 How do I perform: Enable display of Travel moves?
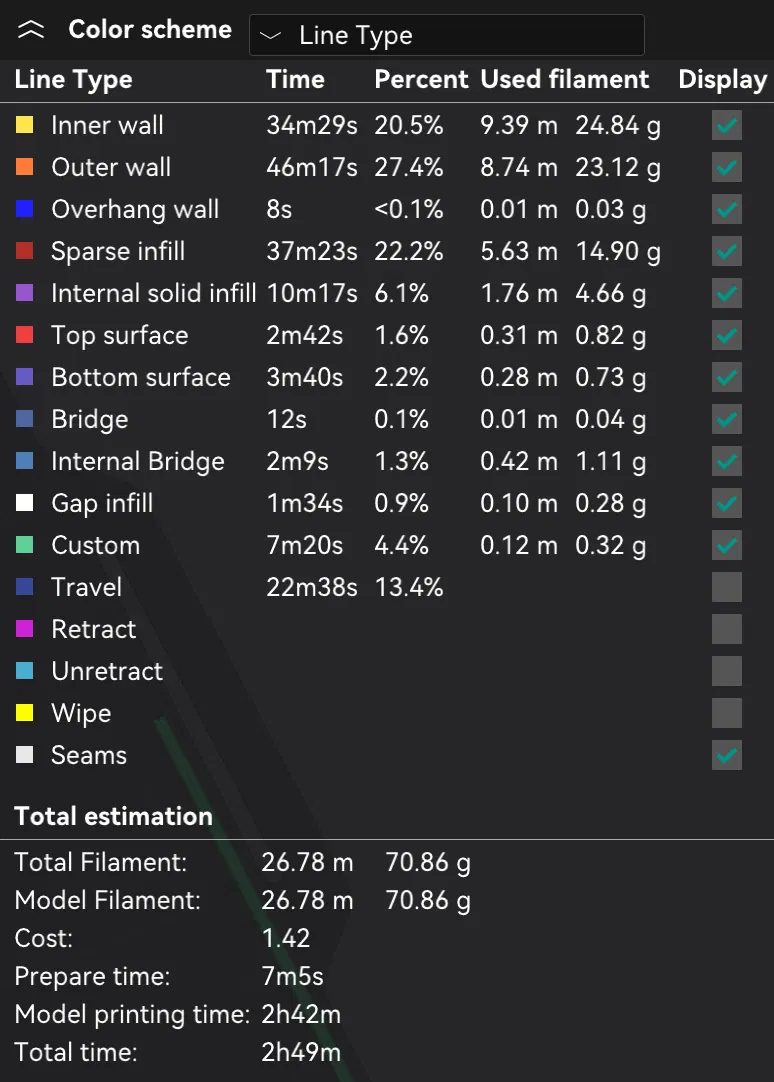coord(727,588)
